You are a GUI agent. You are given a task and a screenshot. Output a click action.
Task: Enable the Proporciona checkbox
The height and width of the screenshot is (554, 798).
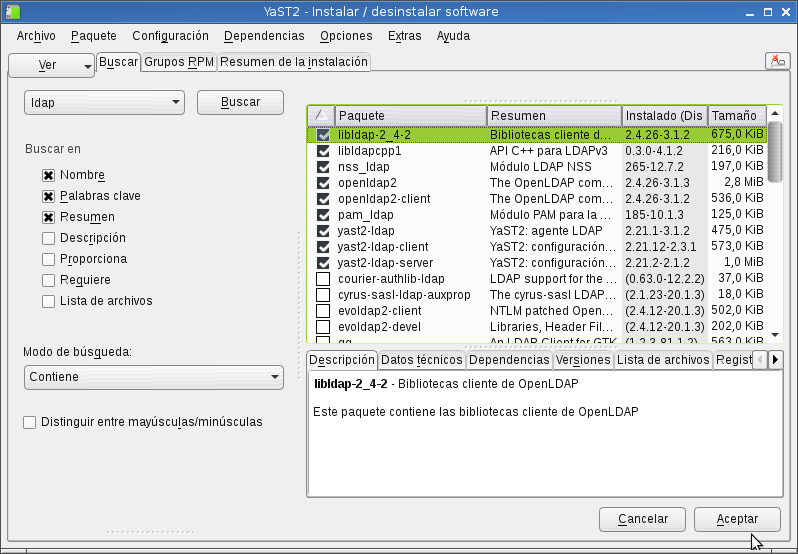[x=48, y=259]
